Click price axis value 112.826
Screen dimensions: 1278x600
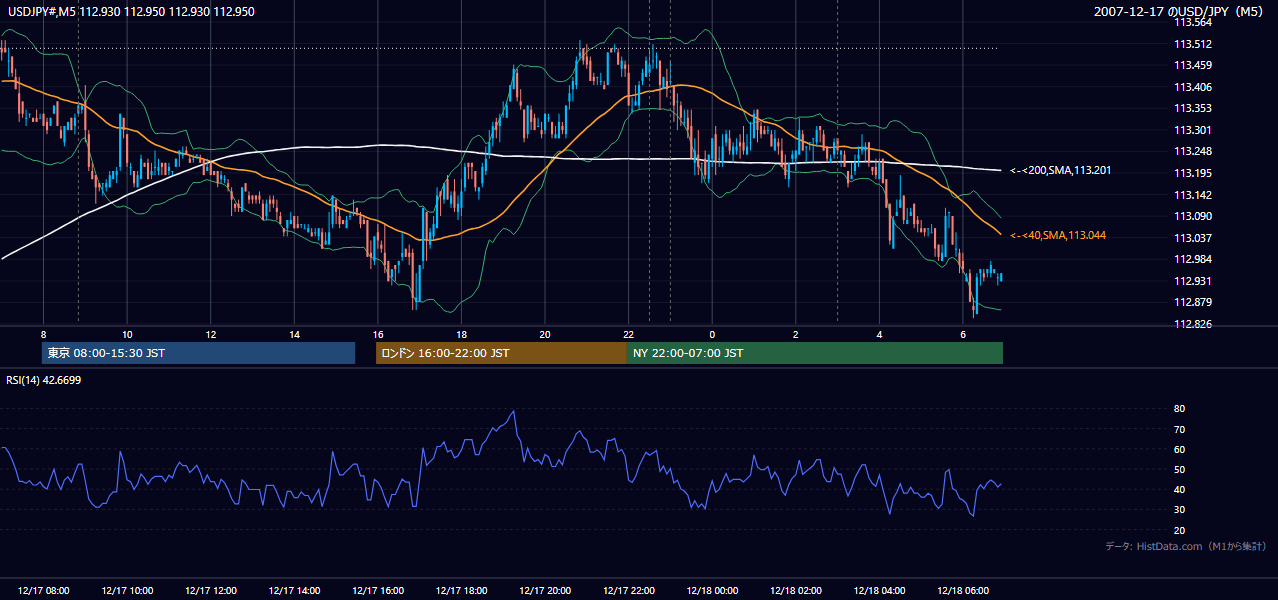1193,324
